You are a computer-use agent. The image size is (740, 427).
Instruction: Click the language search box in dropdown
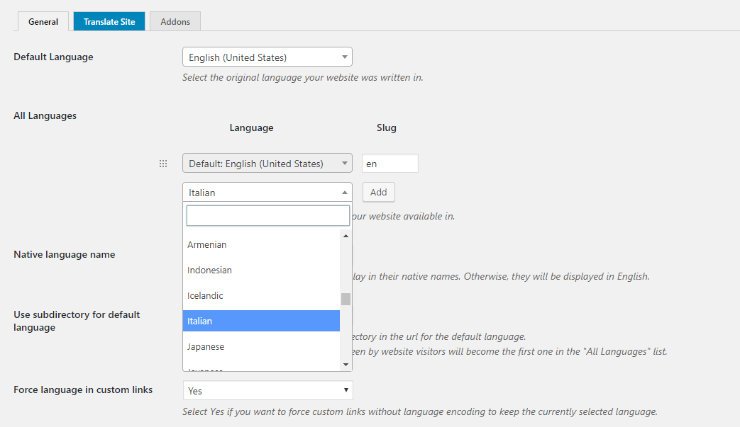267,215
